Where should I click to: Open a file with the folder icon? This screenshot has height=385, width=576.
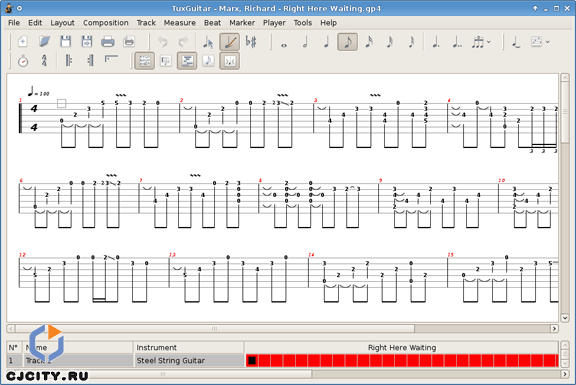click(x=44, y=42)
